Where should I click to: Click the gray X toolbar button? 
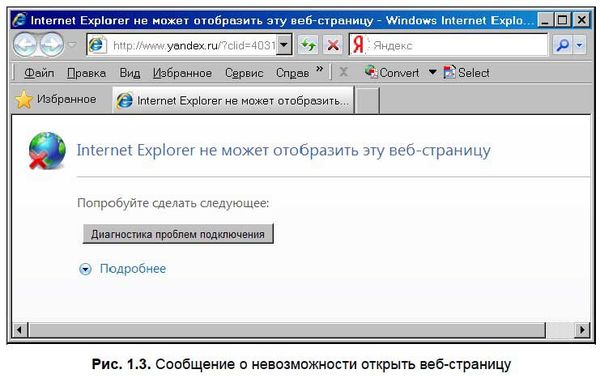click(x=344, y=72)
